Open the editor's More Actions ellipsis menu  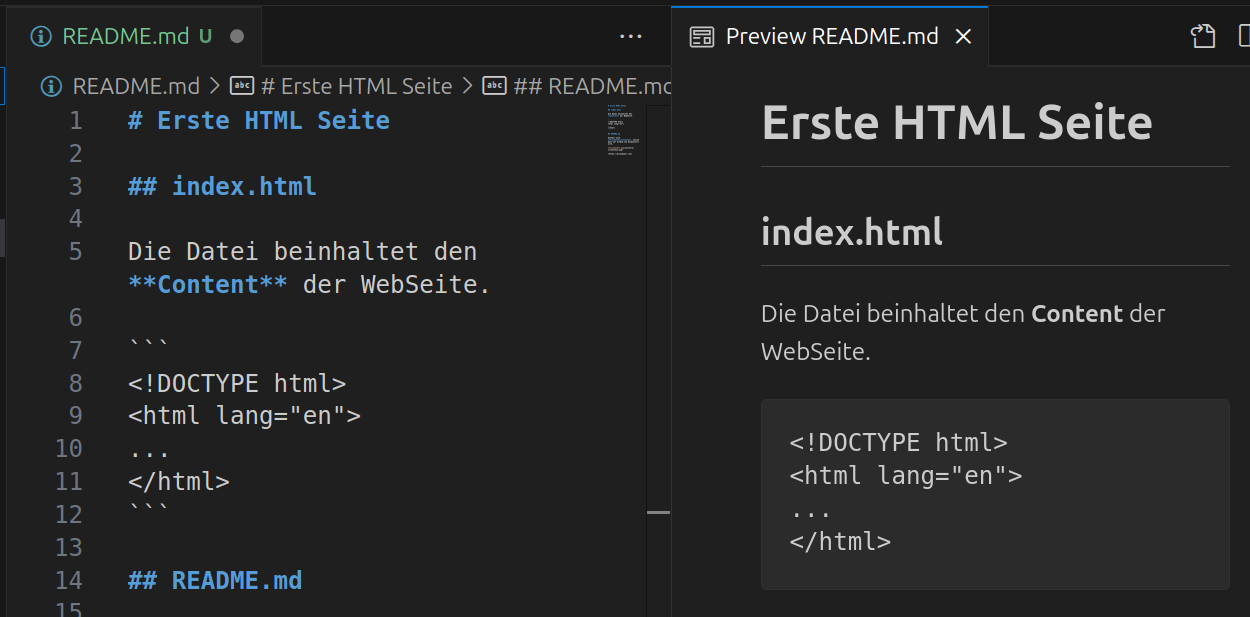630,37
